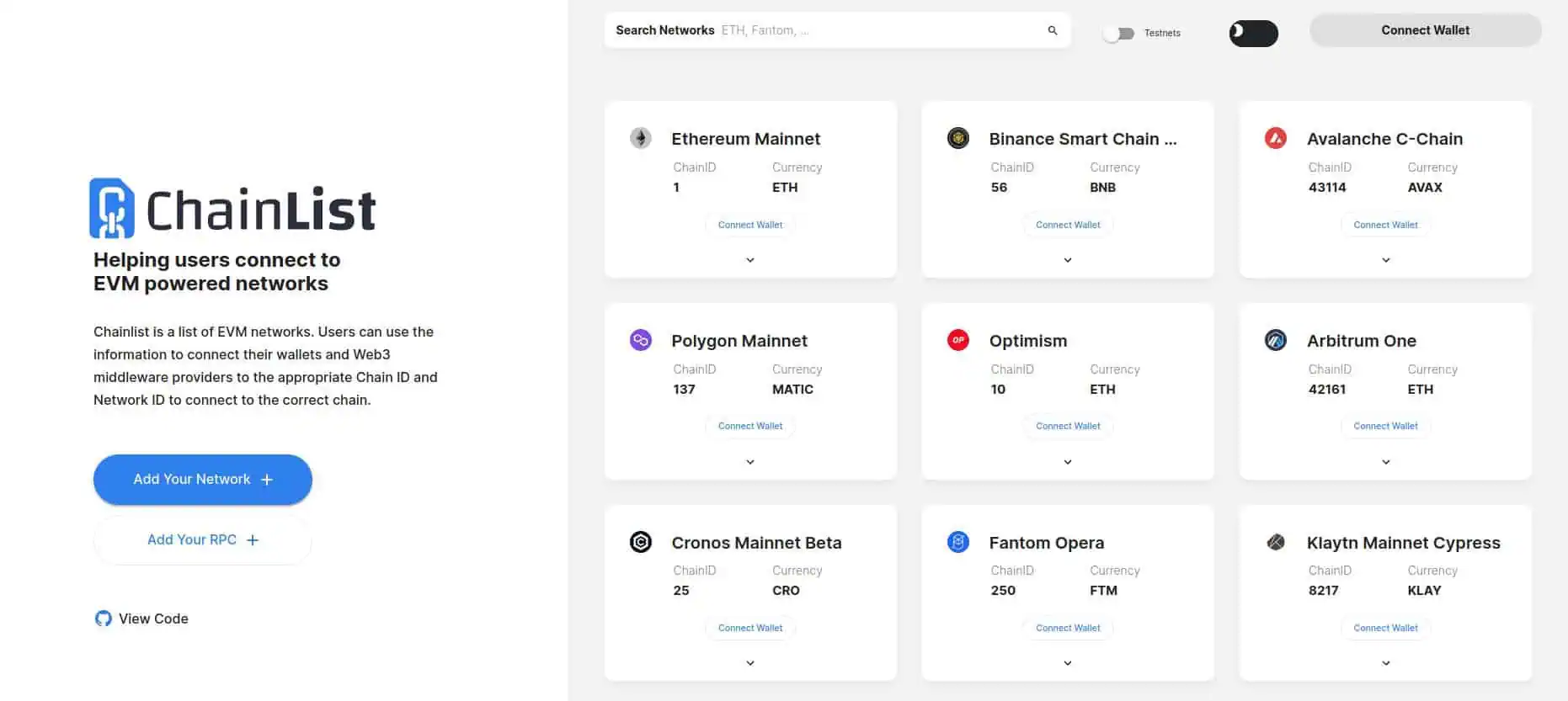The width and height of the screenshot is (1568, 701).
Task: Click the Arbitrum One logo icon
Action: pyautogui.click(x=1276, y=340)
